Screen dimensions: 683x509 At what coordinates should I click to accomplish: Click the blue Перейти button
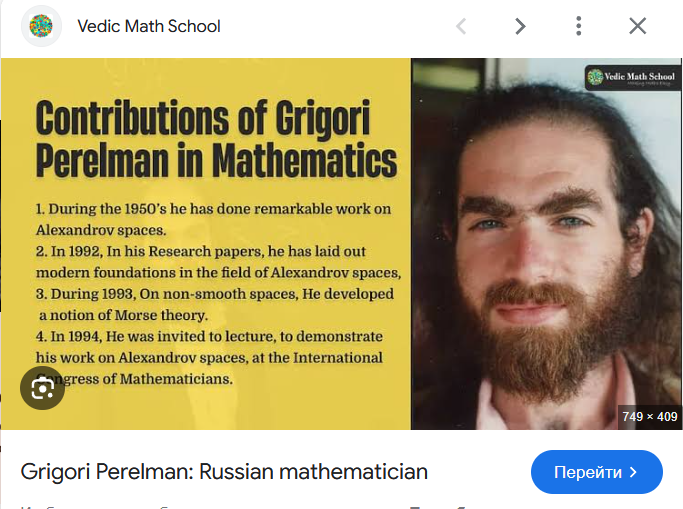[x=597, y=472]
